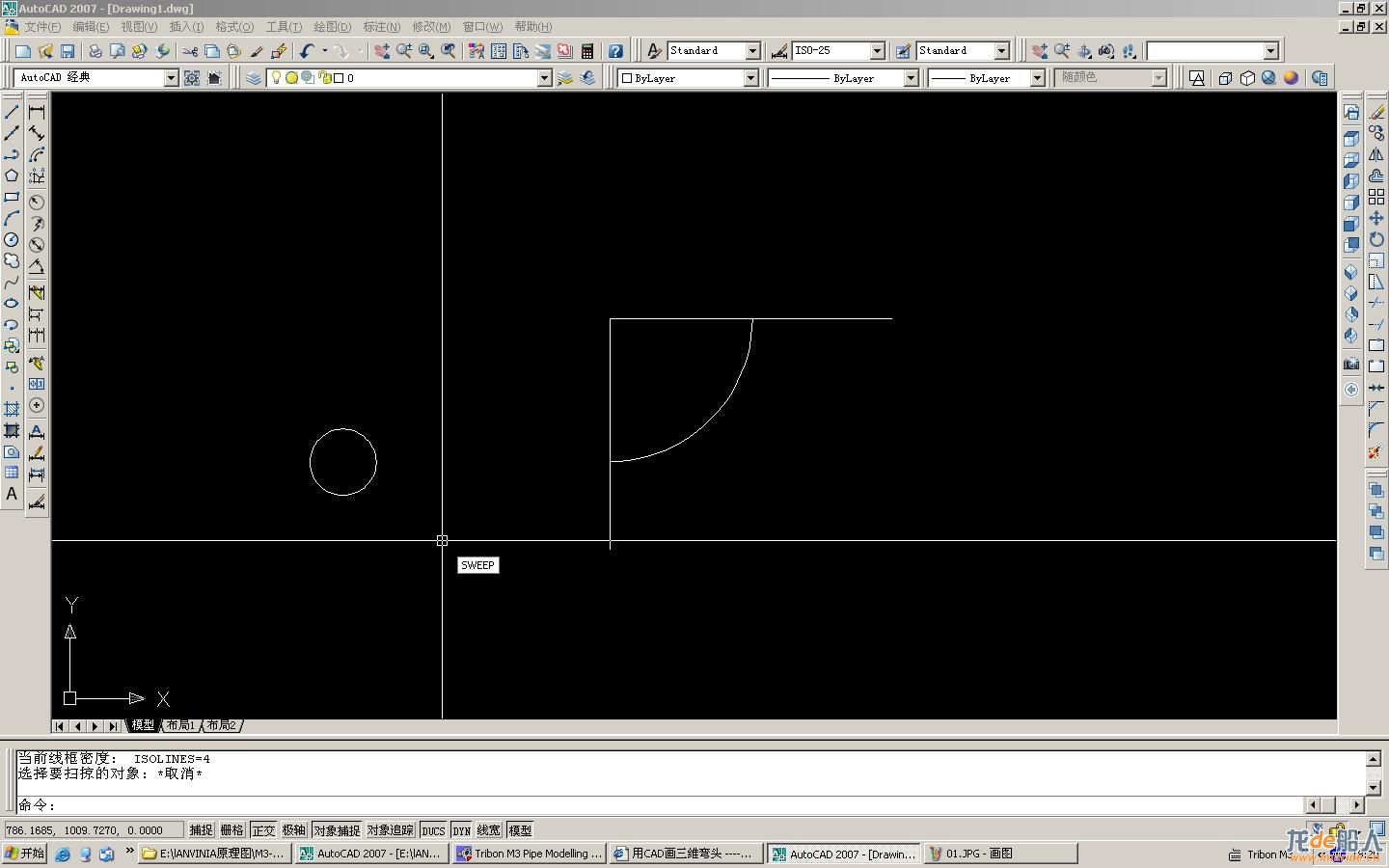Click the 开始 Start button

[24, 854]
